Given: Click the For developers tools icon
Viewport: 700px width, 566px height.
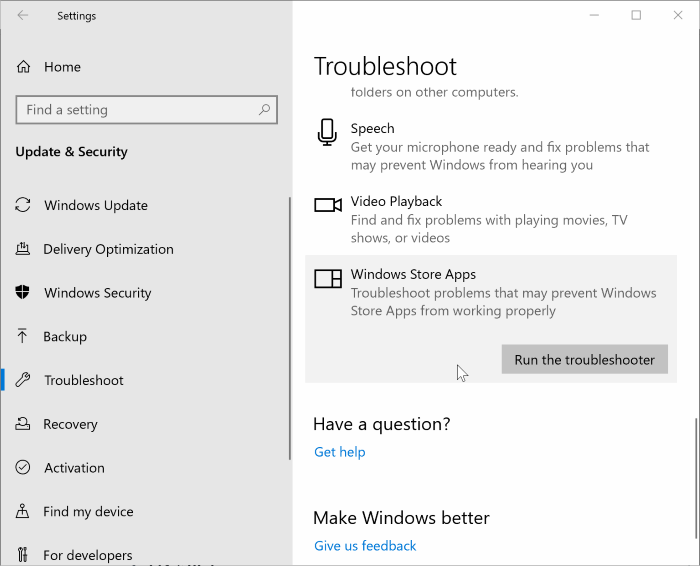Looking at the screenshot, I should 23,554.
